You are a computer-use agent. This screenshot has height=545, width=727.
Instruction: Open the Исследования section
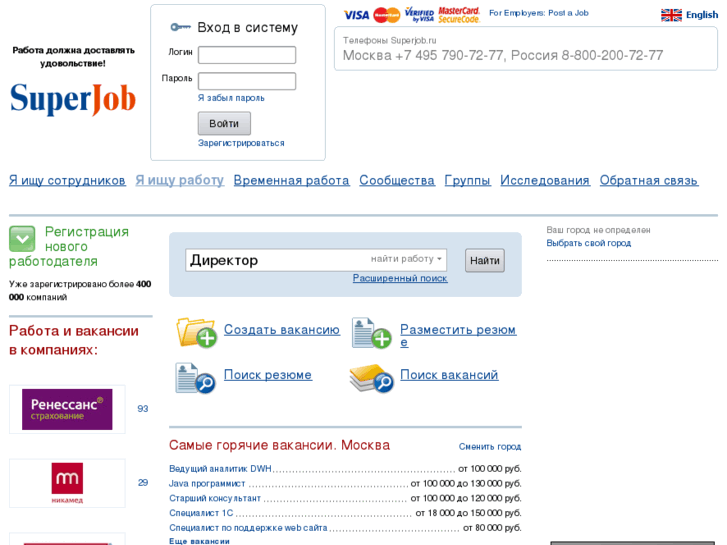(545, 180)
